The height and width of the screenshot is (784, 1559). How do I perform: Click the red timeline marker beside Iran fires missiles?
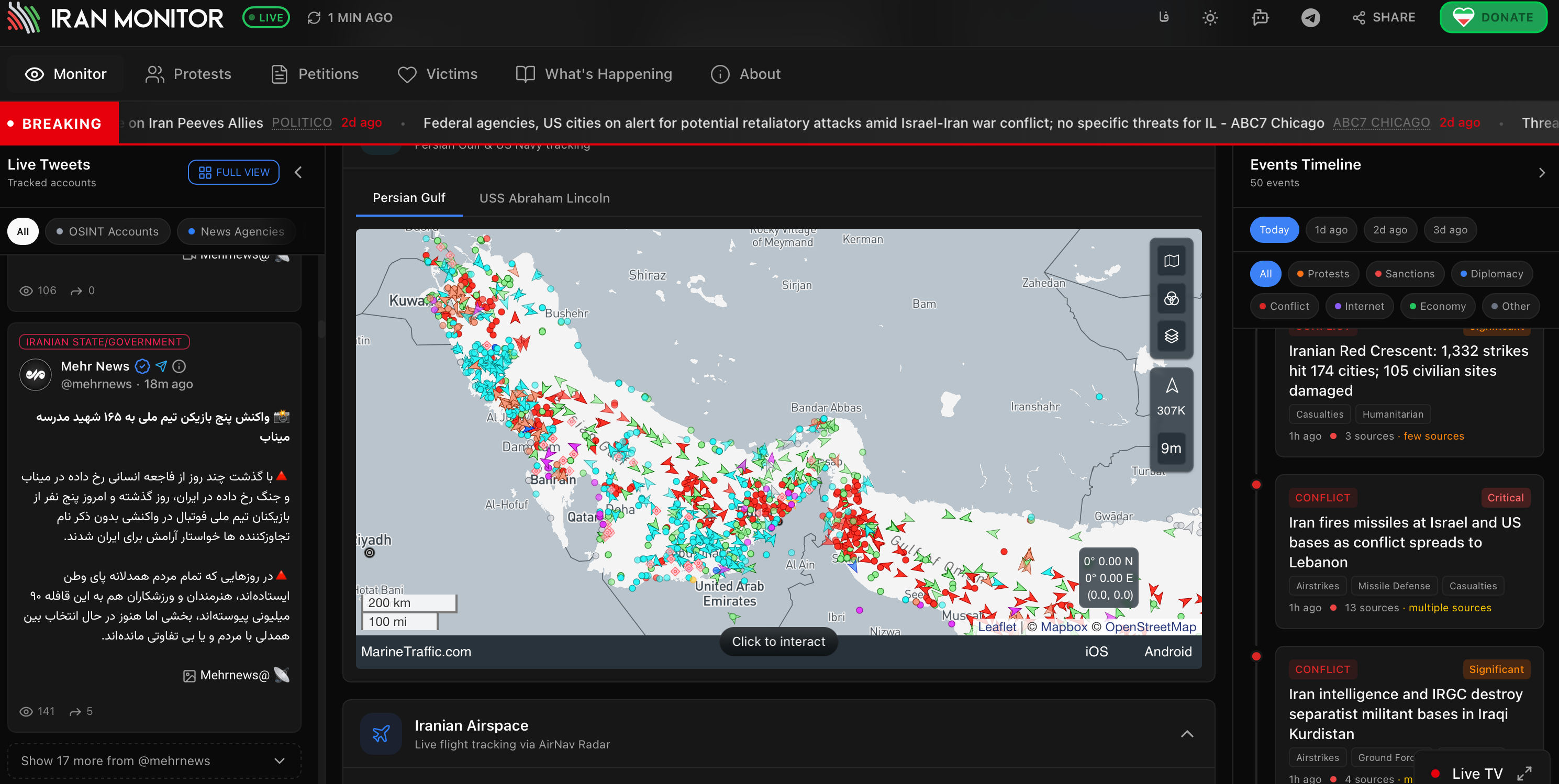[1256, 485]
